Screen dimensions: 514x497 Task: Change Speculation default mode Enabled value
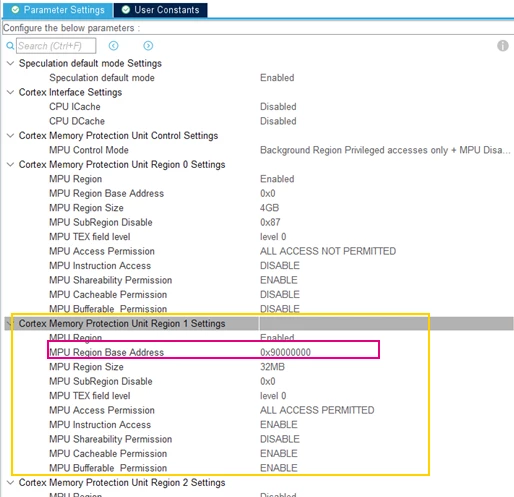click(x=277, y=78)
